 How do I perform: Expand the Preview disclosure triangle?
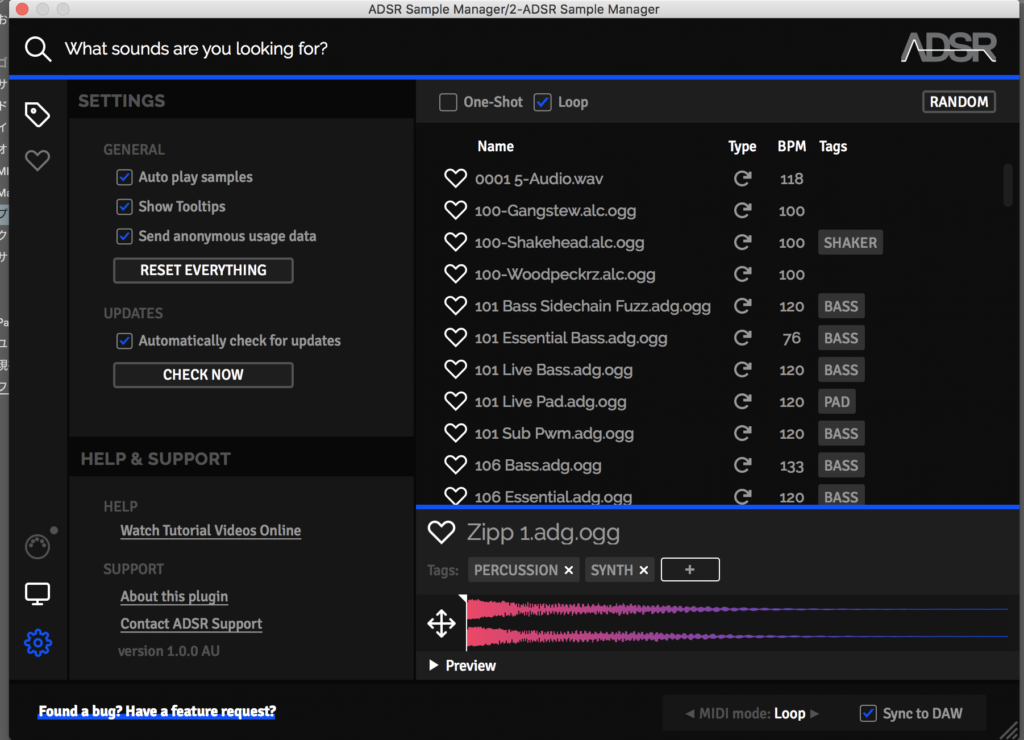coord(433,666)
